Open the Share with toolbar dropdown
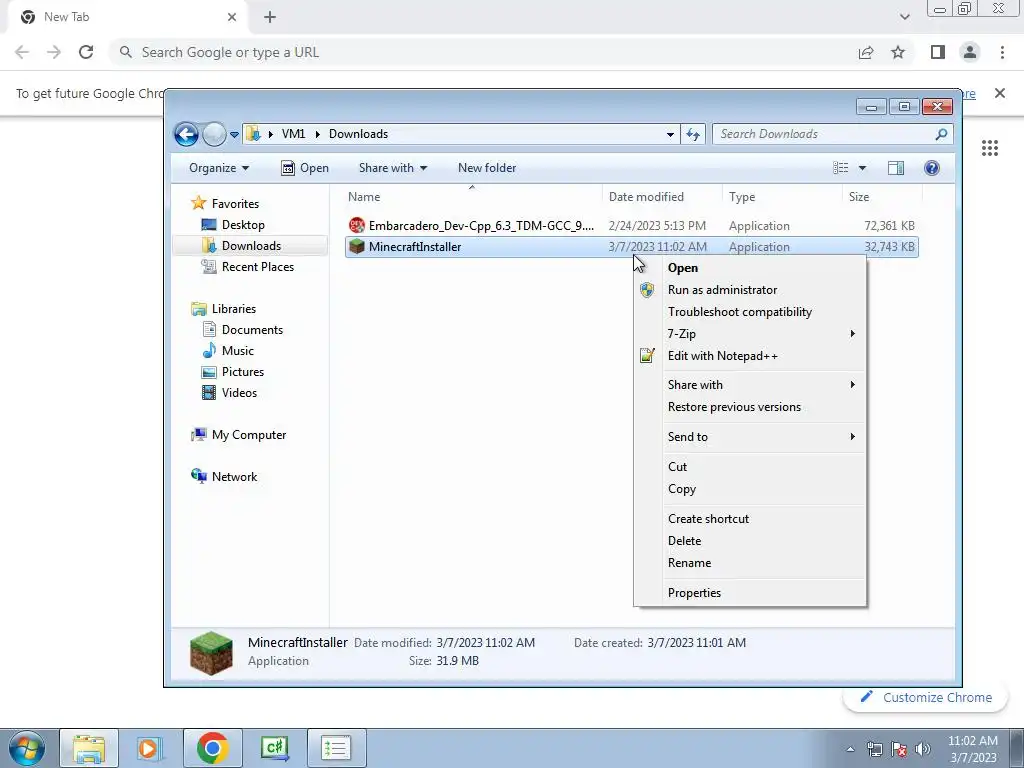 coord(392,168)
